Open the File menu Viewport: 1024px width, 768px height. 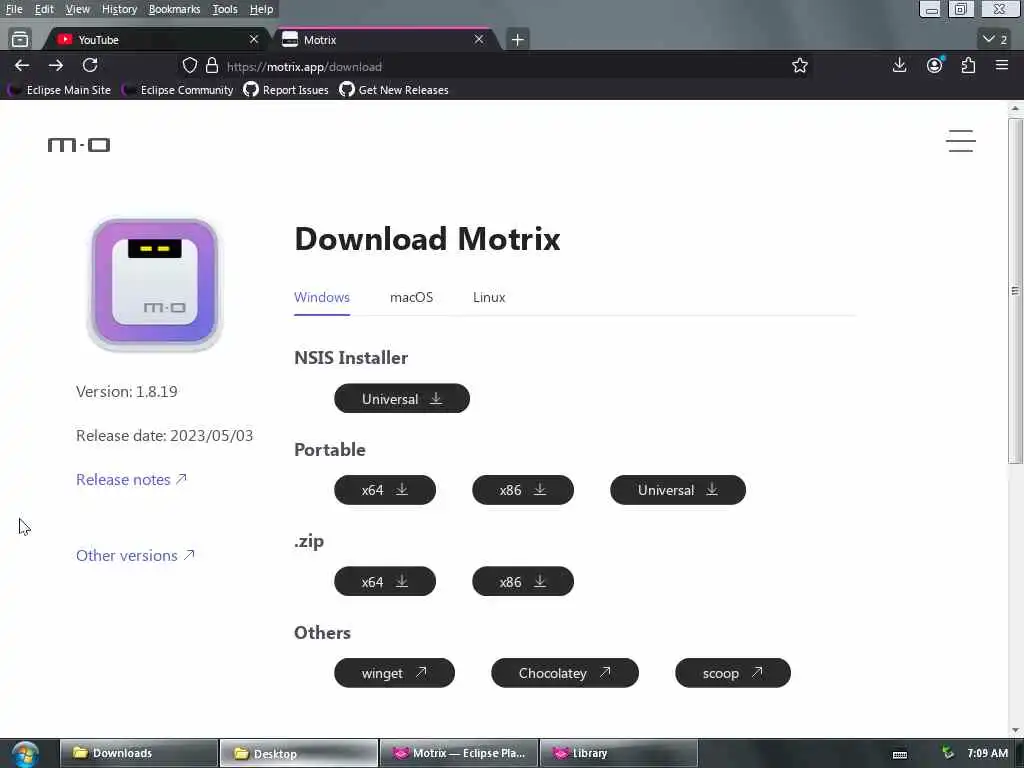[14, 9]
